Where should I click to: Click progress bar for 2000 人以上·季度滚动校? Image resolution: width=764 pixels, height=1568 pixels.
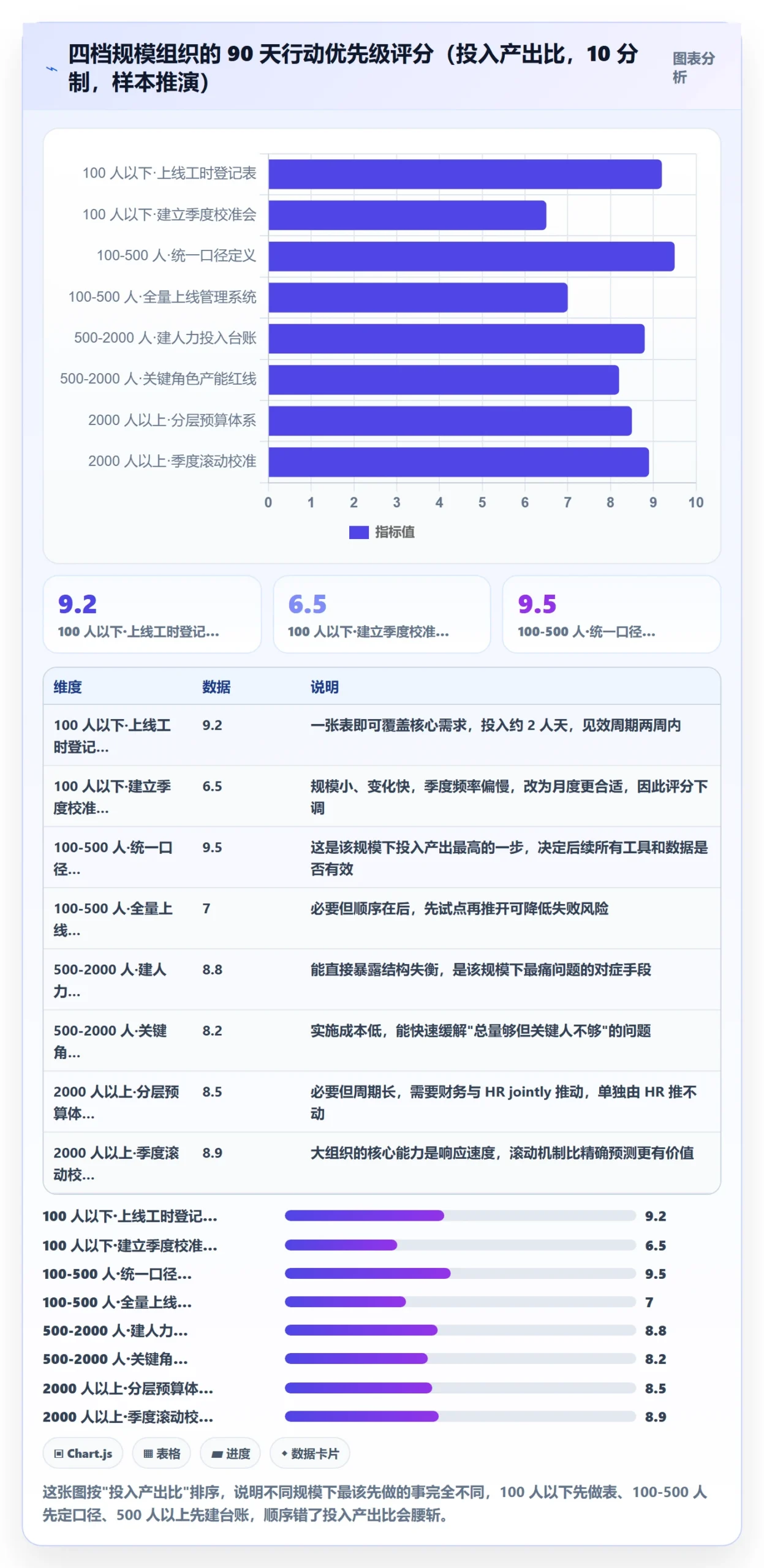pos(460,1415)
